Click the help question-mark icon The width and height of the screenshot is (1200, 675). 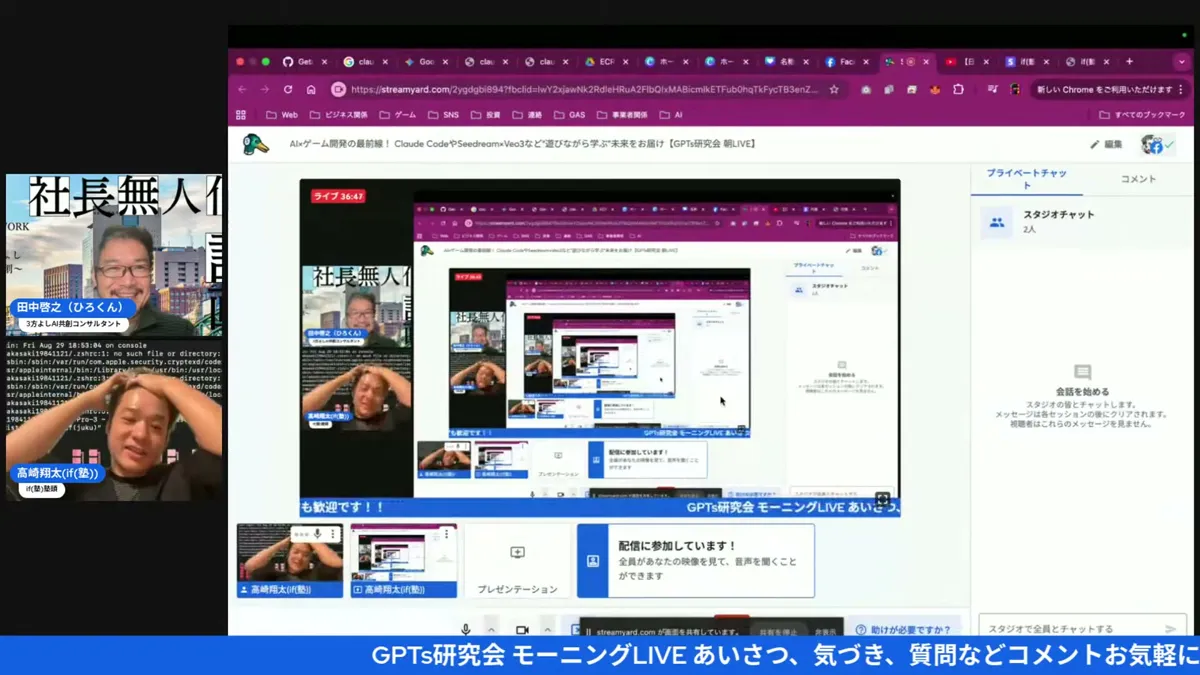coord(861,630)
